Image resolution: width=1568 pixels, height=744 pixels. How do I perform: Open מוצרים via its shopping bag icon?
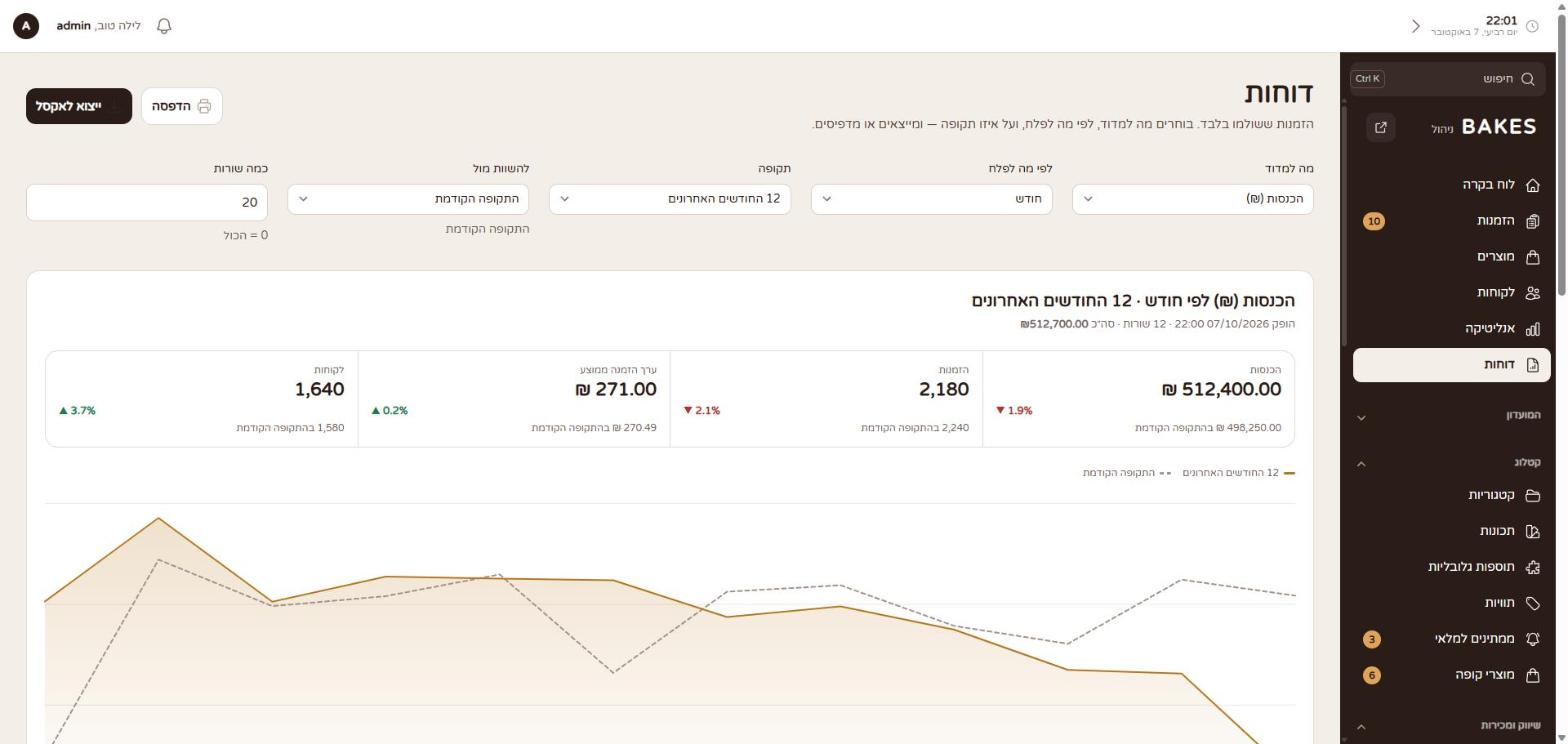coord(1533,257)
